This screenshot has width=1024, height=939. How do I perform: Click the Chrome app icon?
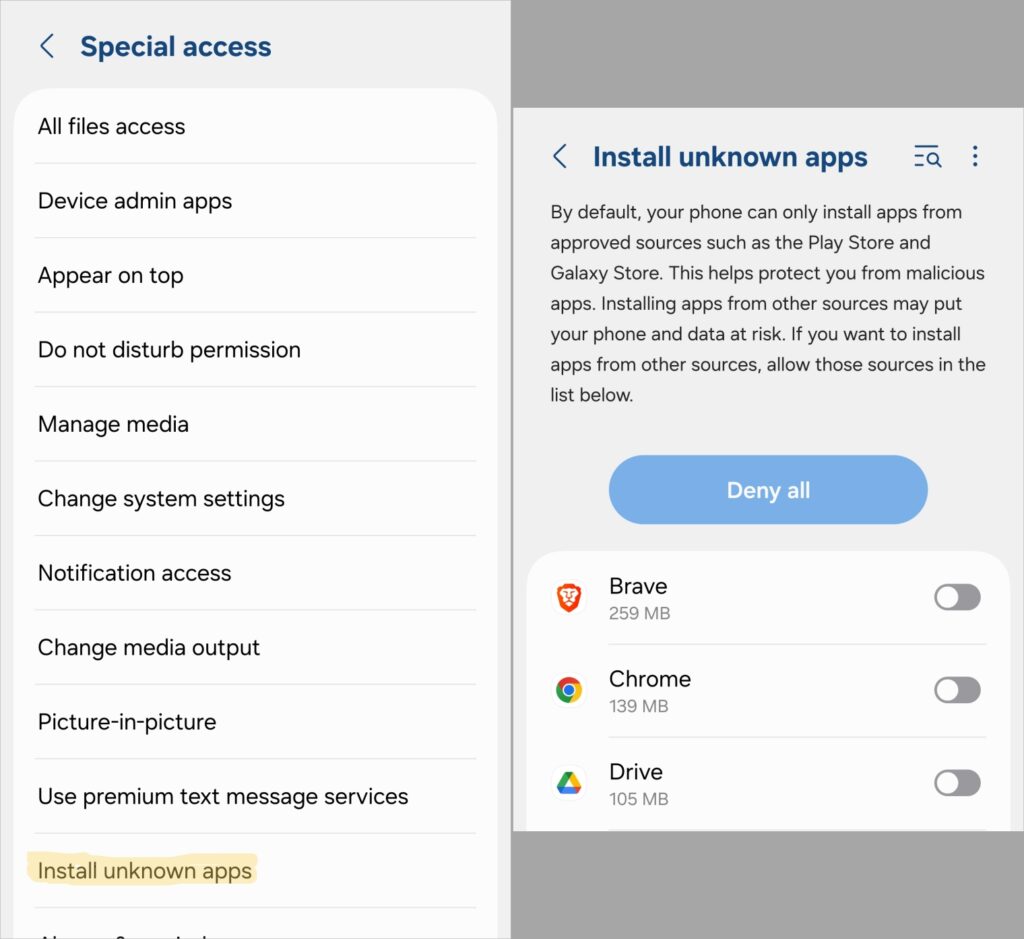tap(569, 690)
